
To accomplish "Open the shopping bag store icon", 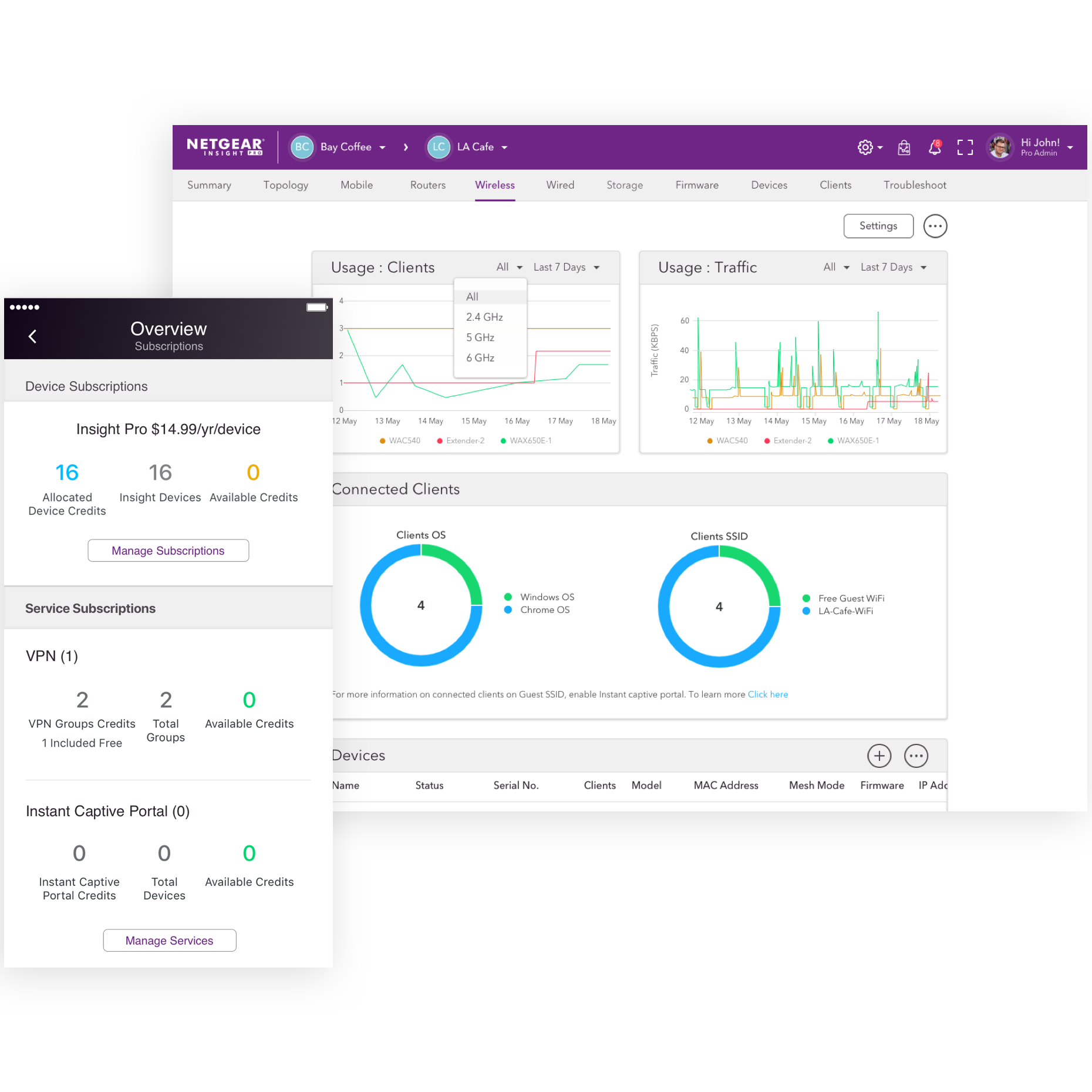I will click(x=904, y=147).
